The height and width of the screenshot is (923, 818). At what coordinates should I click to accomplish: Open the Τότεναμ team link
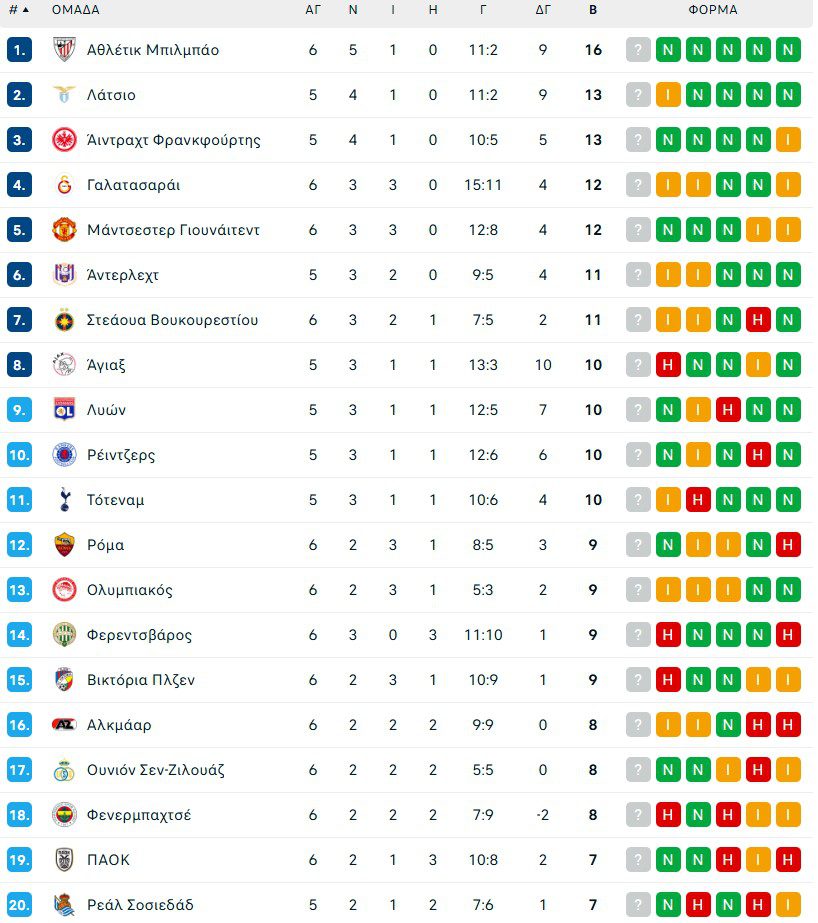(115, 500)
